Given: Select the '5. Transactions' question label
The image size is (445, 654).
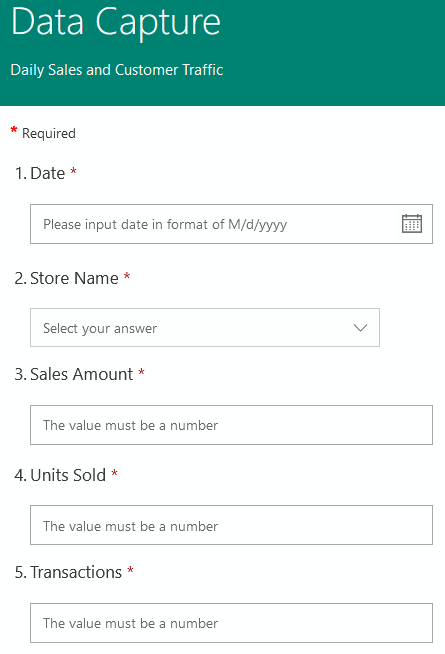Looking at the screenshot, I should (x=68, y=572).
